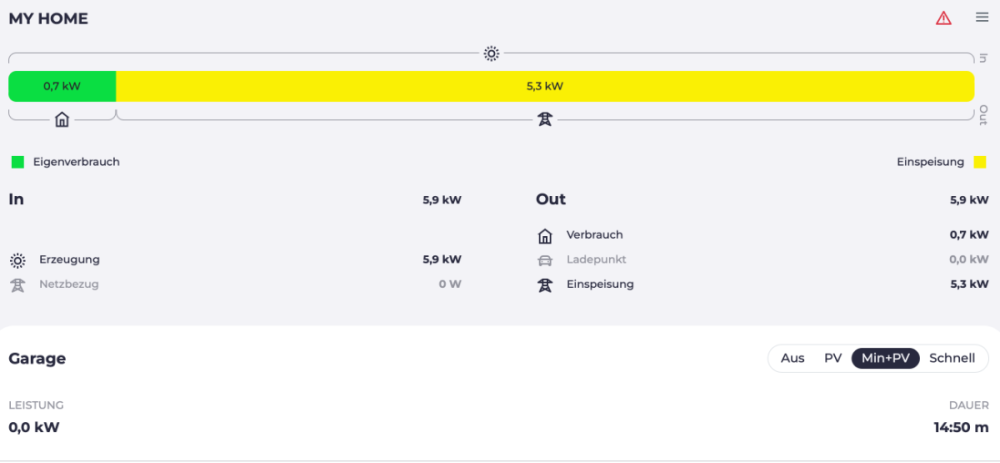Click the Erzeugung sun icon
This screenshot has width=1000, height=463.
point(18,260)
